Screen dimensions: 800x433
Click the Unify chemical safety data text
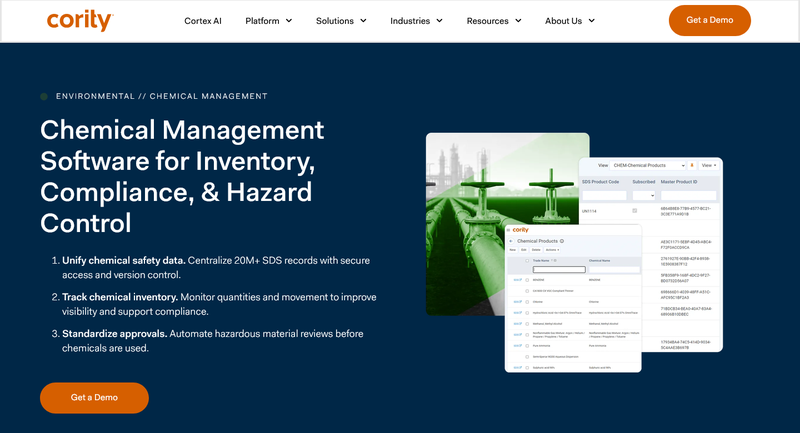[123, 261]
